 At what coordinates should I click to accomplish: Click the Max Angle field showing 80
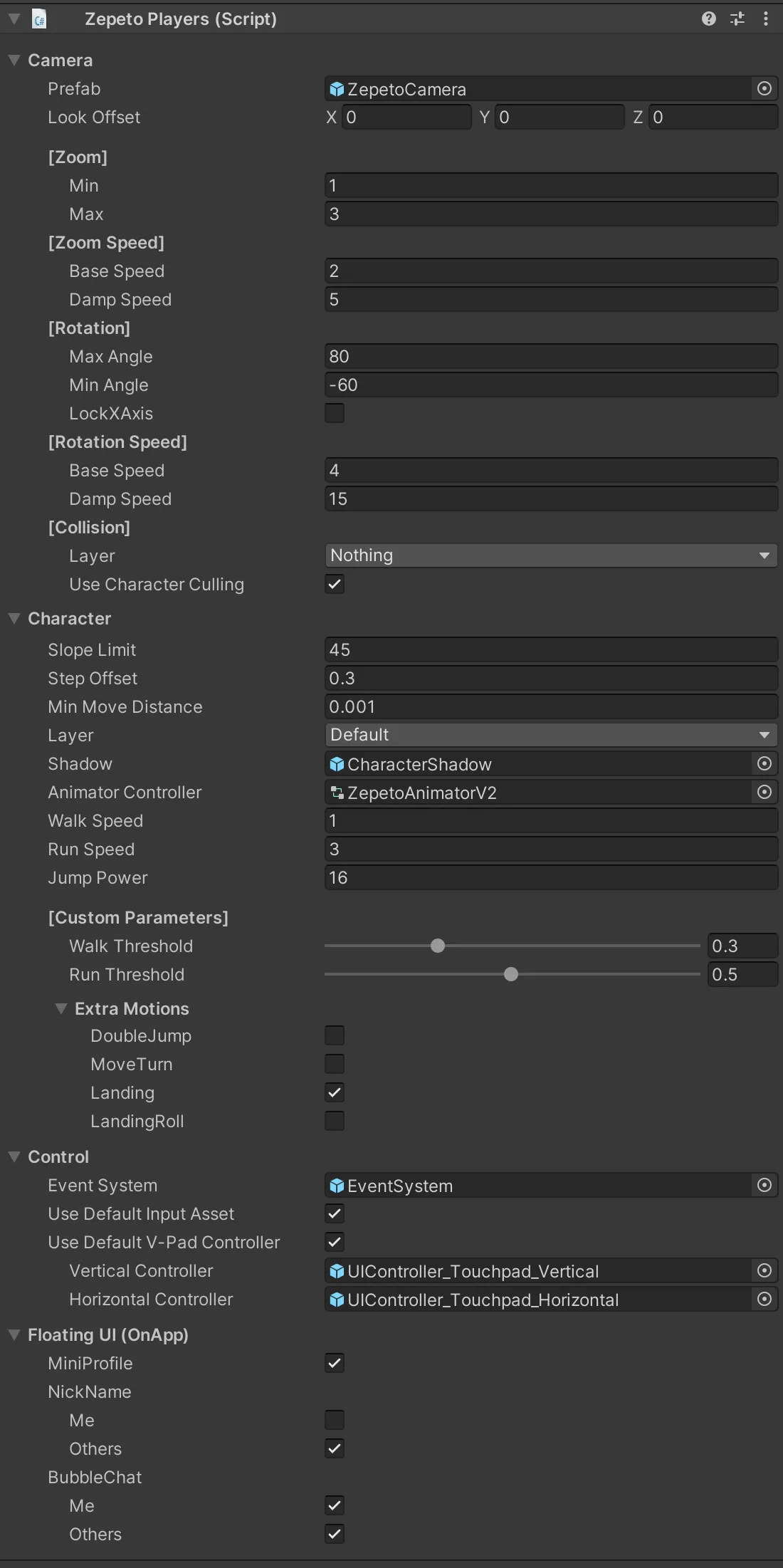(551, 356)
